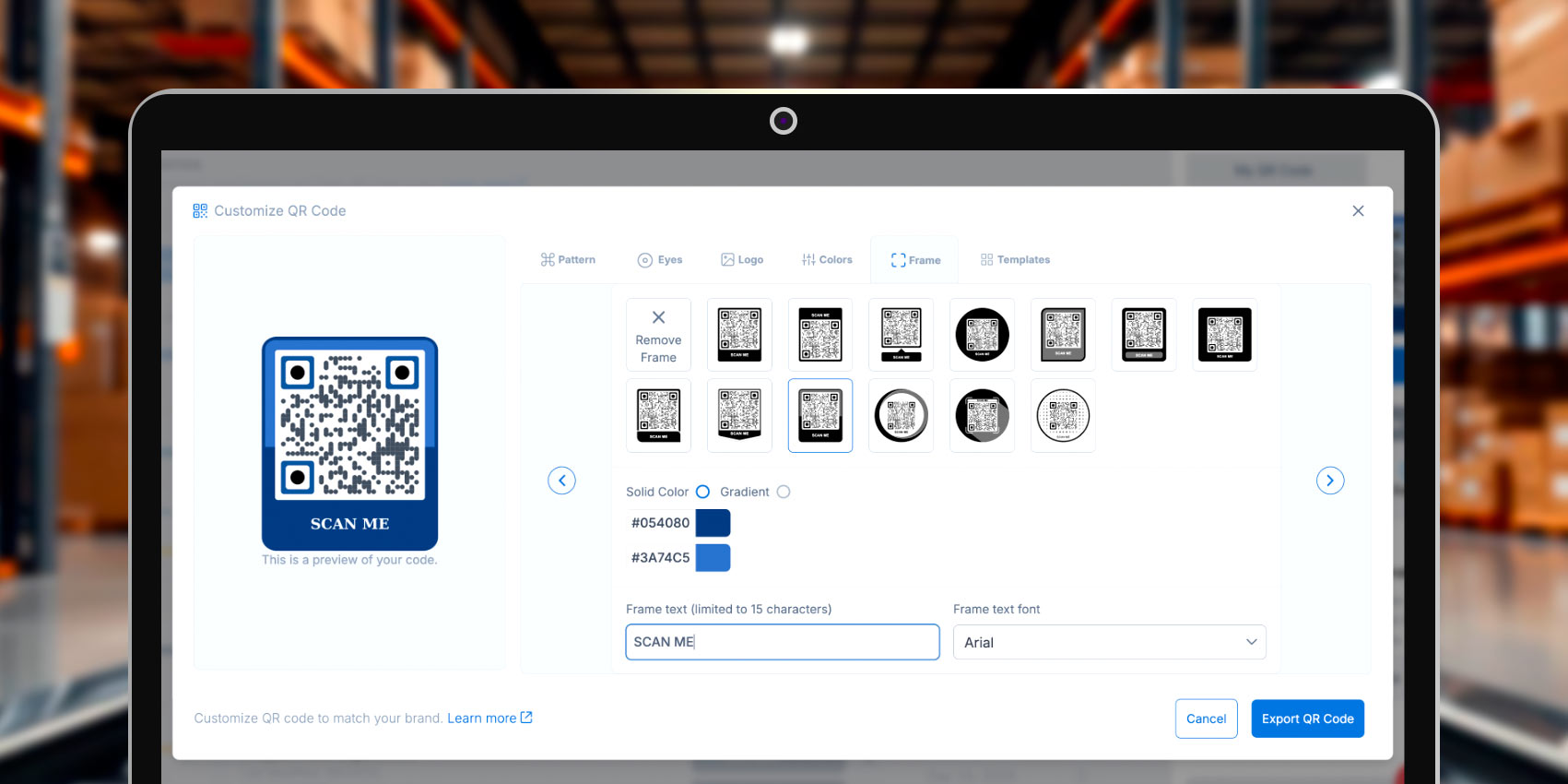Choose last thick black frame in first row
This screenshot has width=1568, height=784.
point(1225,335)
